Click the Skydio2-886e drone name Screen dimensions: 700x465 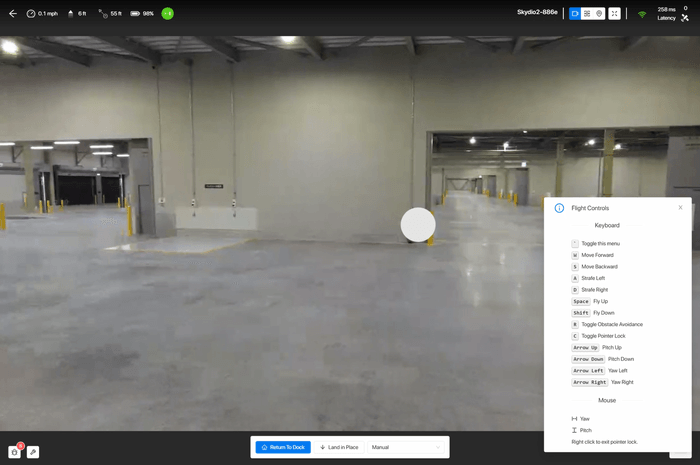(537, 12)
